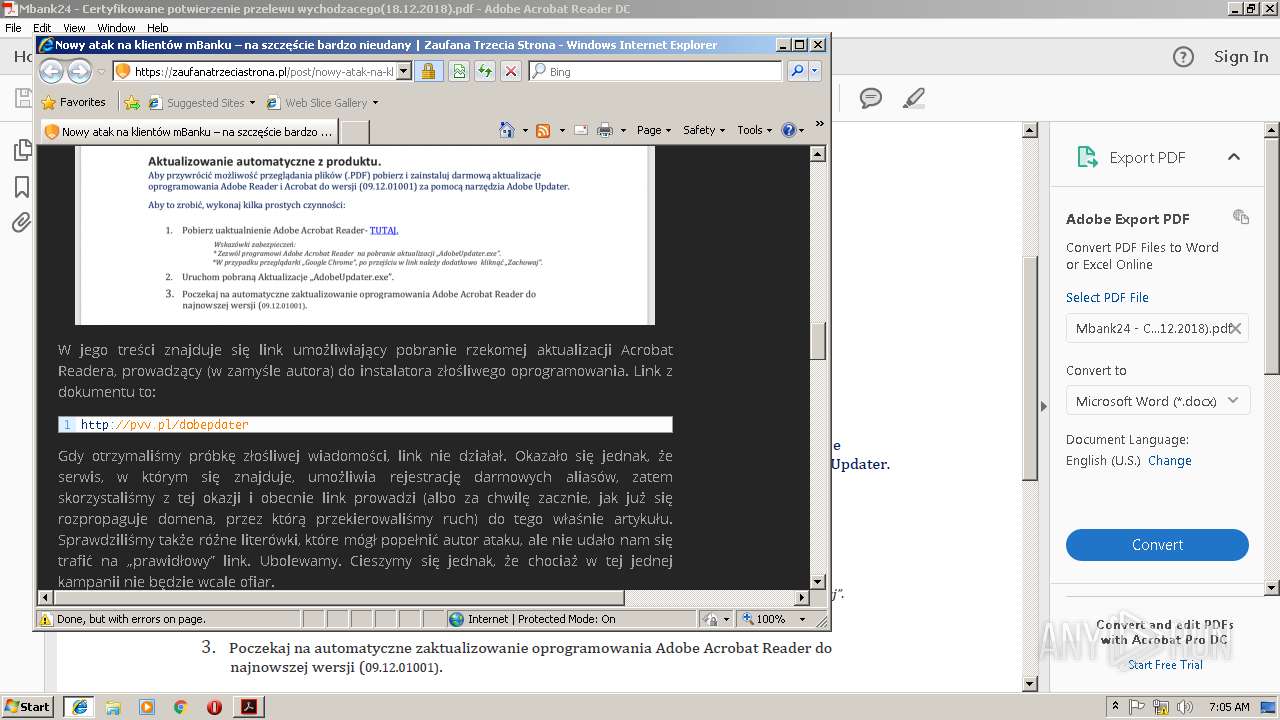The image size is (1280, 720).
Task: Open the address bar URL dropdown
Action: point(403,71)
